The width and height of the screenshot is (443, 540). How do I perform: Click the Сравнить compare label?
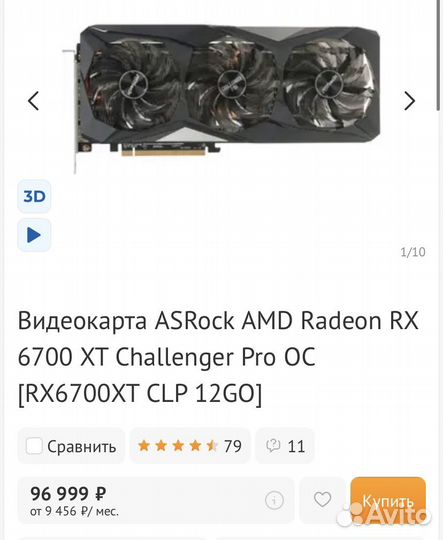click(82, 447)
